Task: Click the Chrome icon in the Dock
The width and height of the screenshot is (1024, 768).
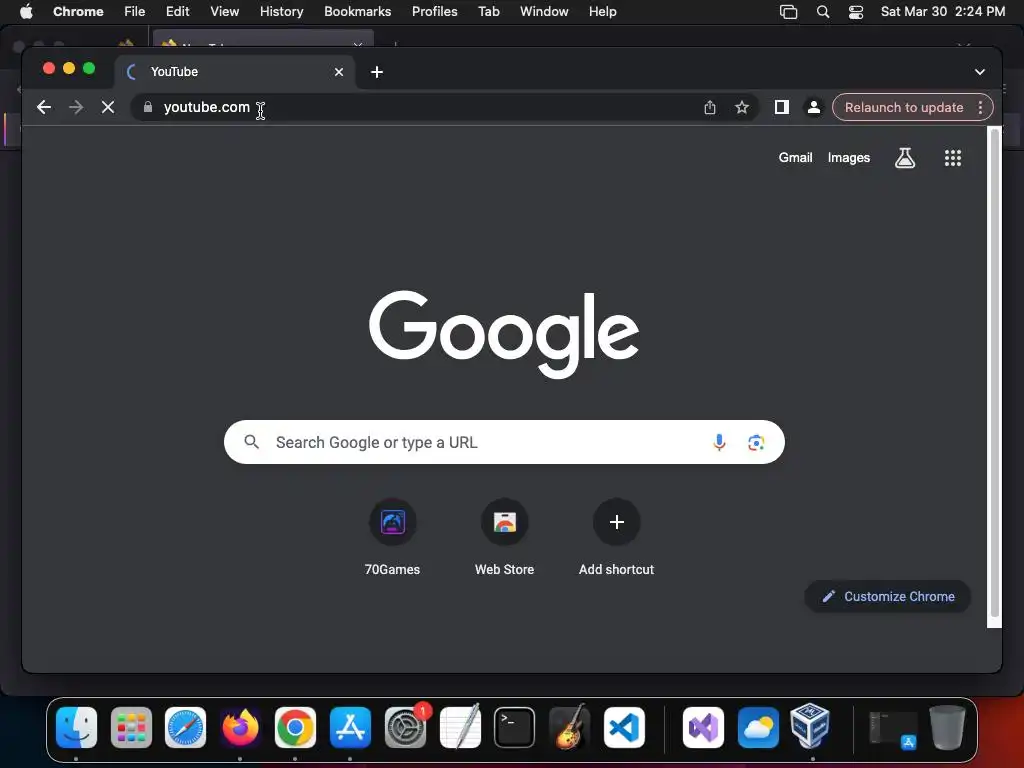Action: [x=295, y=727]
